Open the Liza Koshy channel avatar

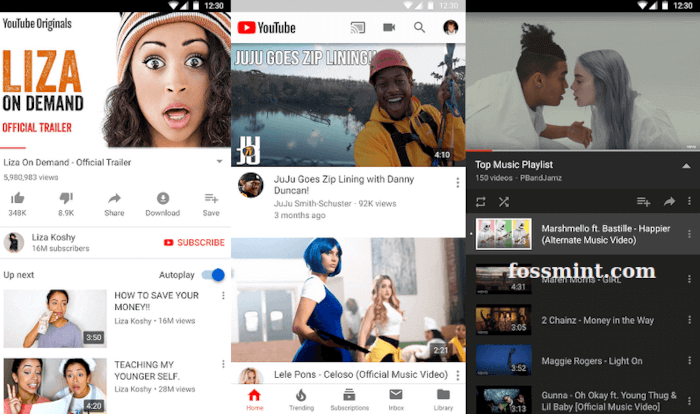(14, 243)
